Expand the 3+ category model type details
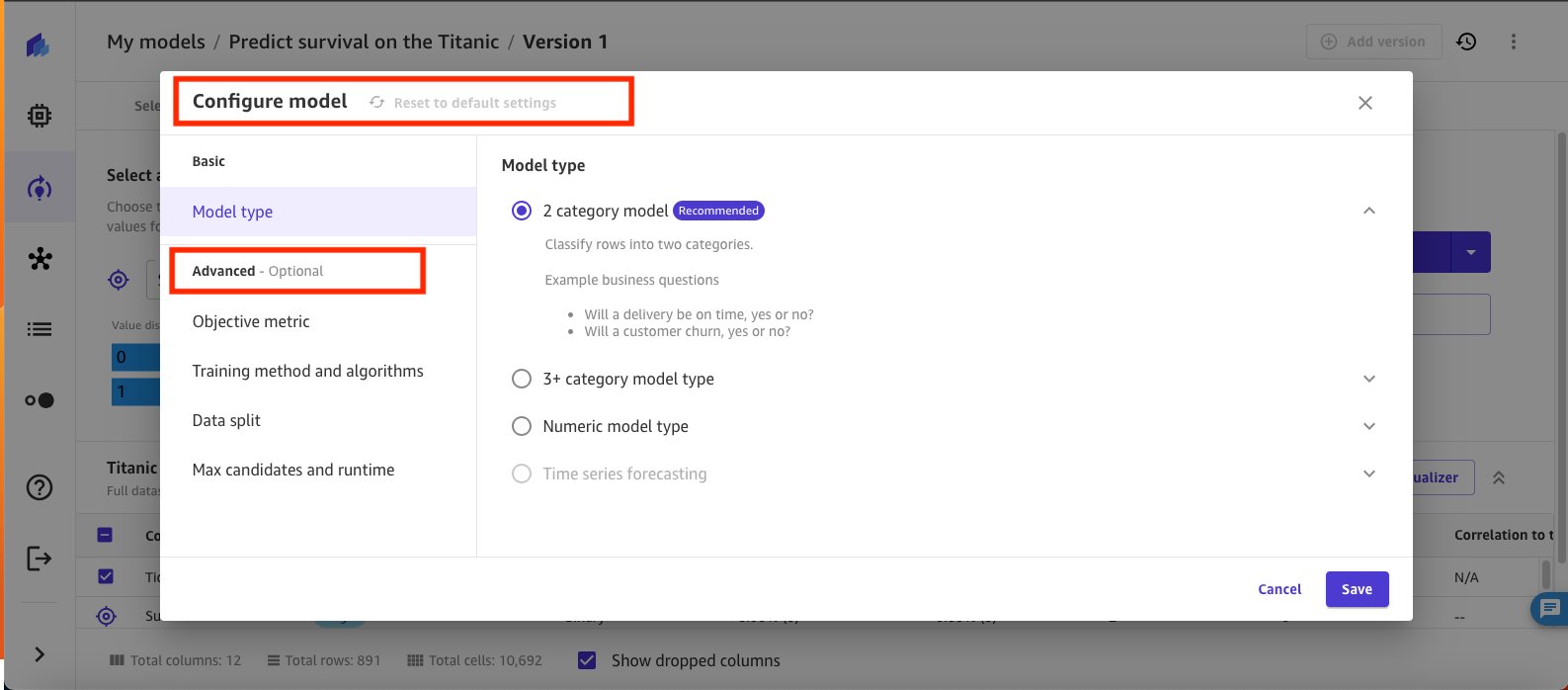 point(1369,379)
